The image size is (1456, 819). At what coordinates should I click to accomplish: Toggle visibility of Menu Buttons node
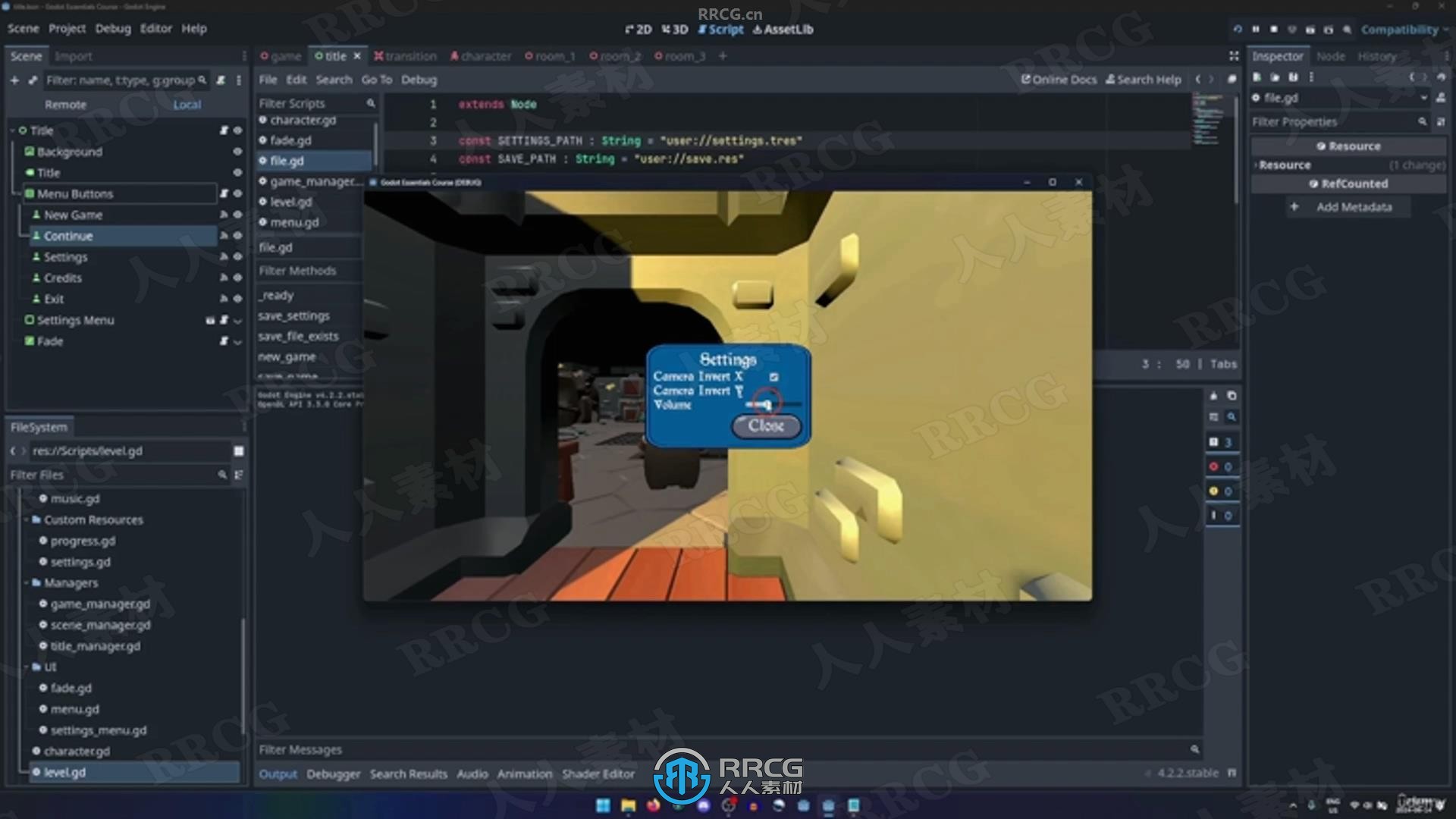coord(237,194)
